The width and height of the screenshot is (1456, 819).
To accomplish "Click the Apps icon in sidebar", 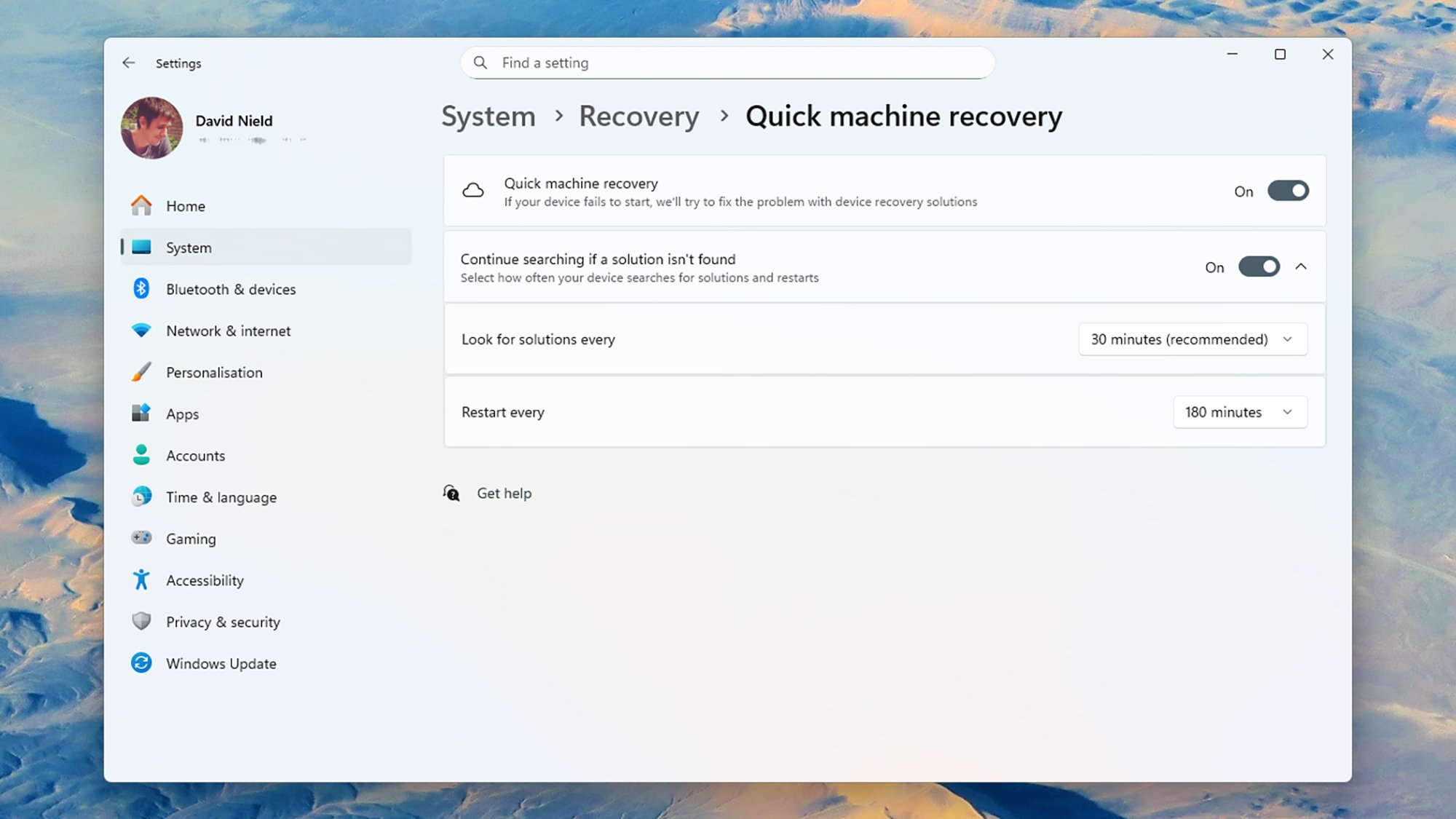I will click(141, 414).
